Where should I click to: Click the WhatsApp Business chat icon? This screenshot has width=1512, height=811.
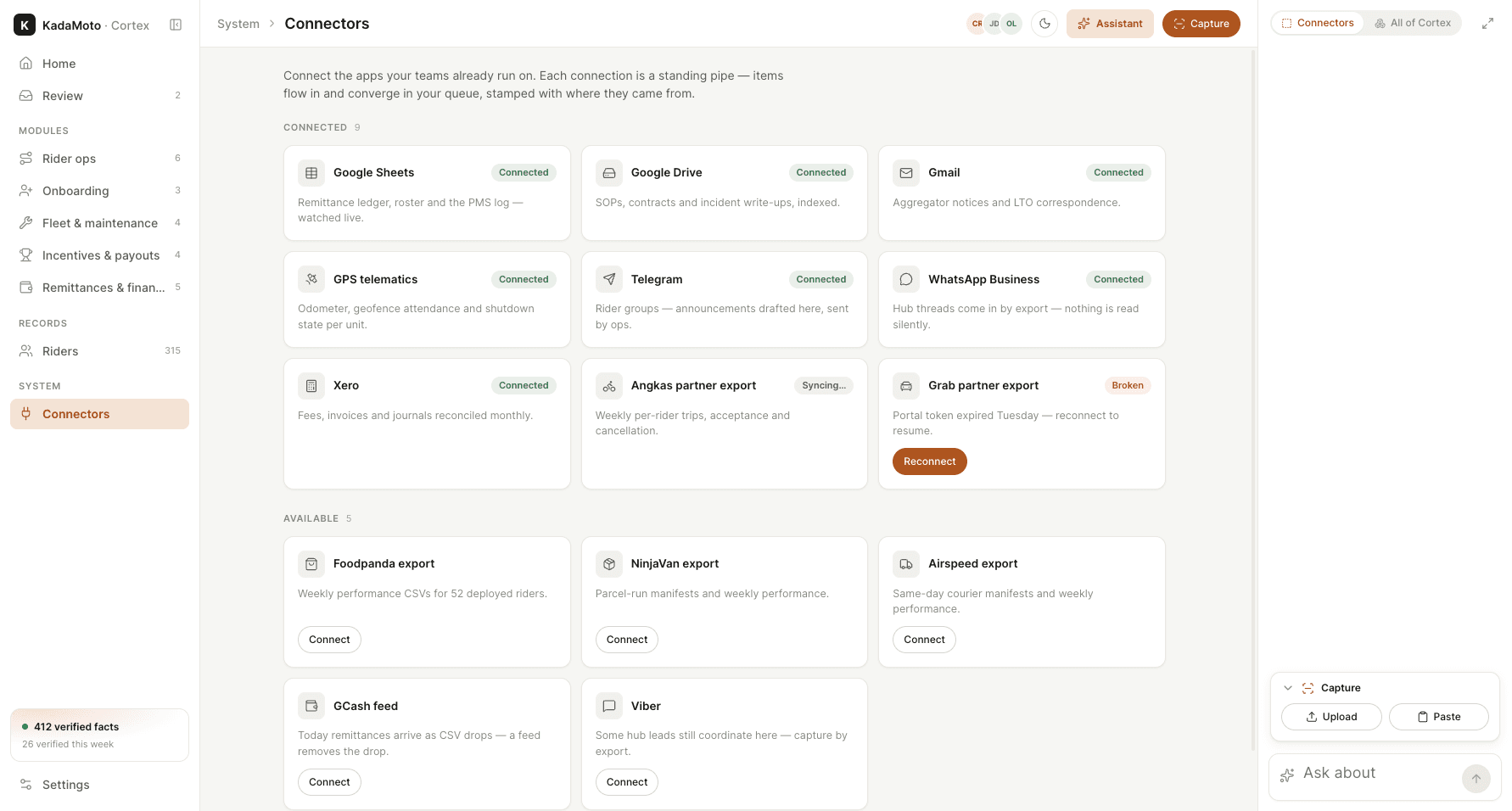(906, 279)
